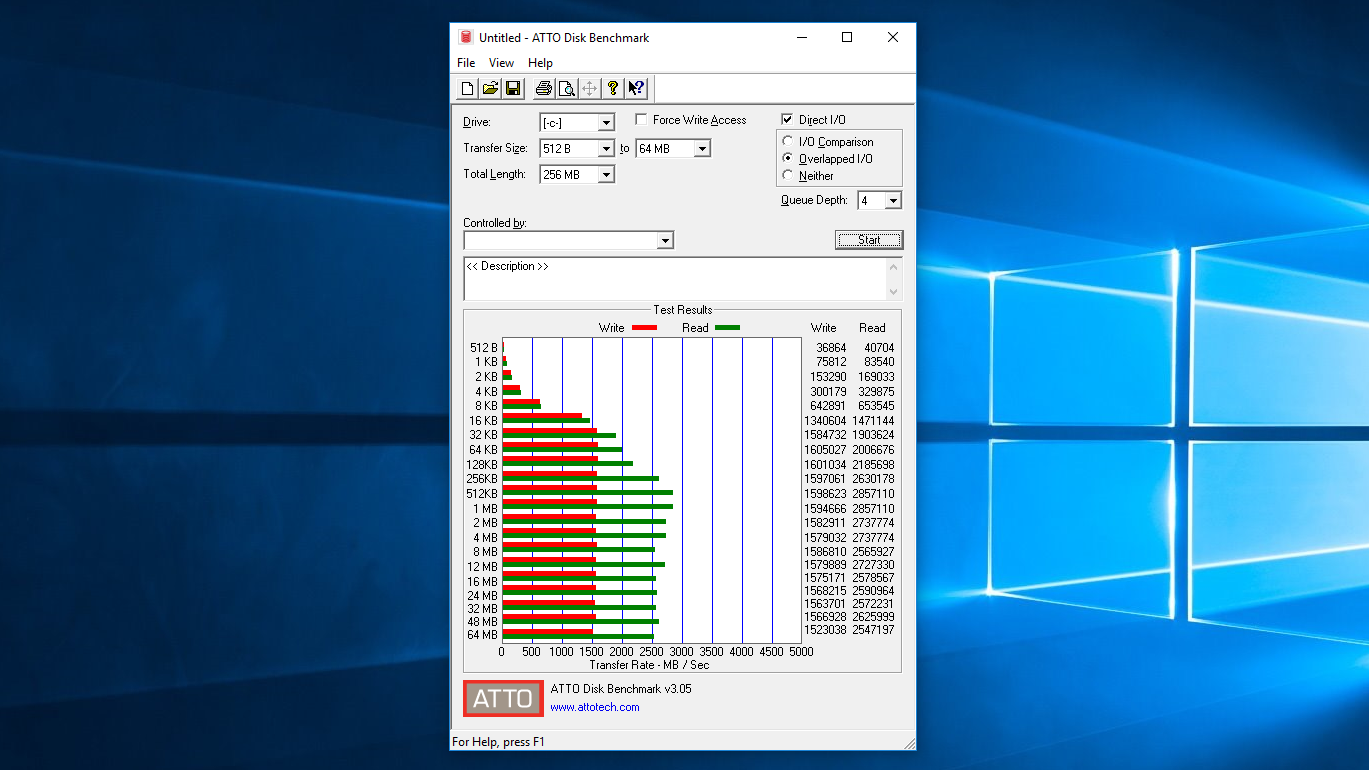Viewport: 1369px width, 770px height.
Task: Click the Open file toolbar icon
Action: pyautogui.click(x=490, y=88)
